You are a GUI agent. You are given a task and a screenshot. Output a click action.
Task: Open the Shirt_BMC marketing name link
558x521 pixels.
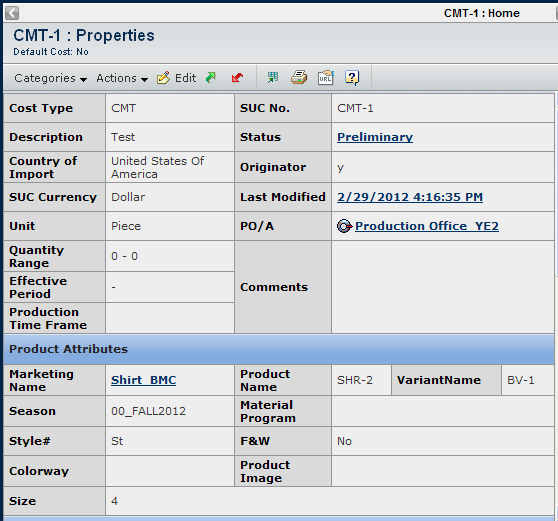(143, 380)
